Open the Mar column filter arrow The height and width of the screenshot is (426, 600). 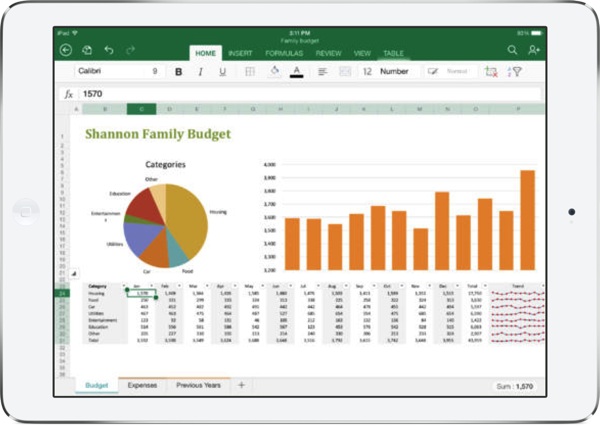tap(207, 286)
